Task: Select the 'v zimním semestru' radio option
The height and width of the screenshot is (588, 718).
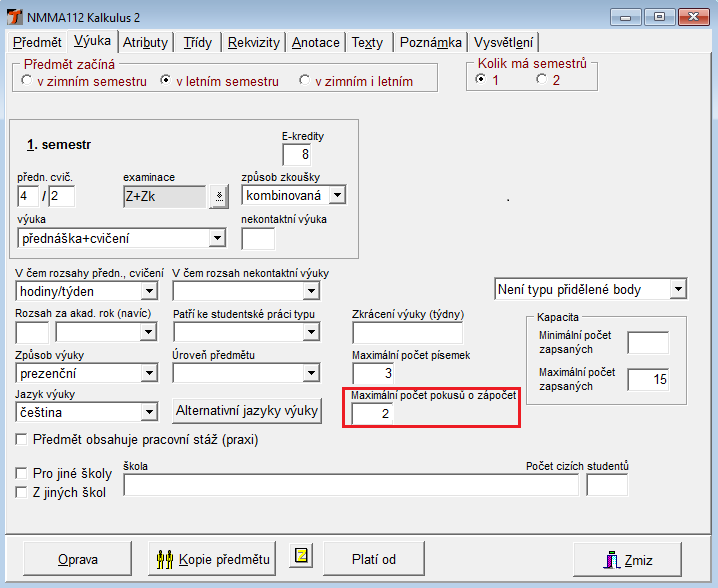Action: coord(26,81)
